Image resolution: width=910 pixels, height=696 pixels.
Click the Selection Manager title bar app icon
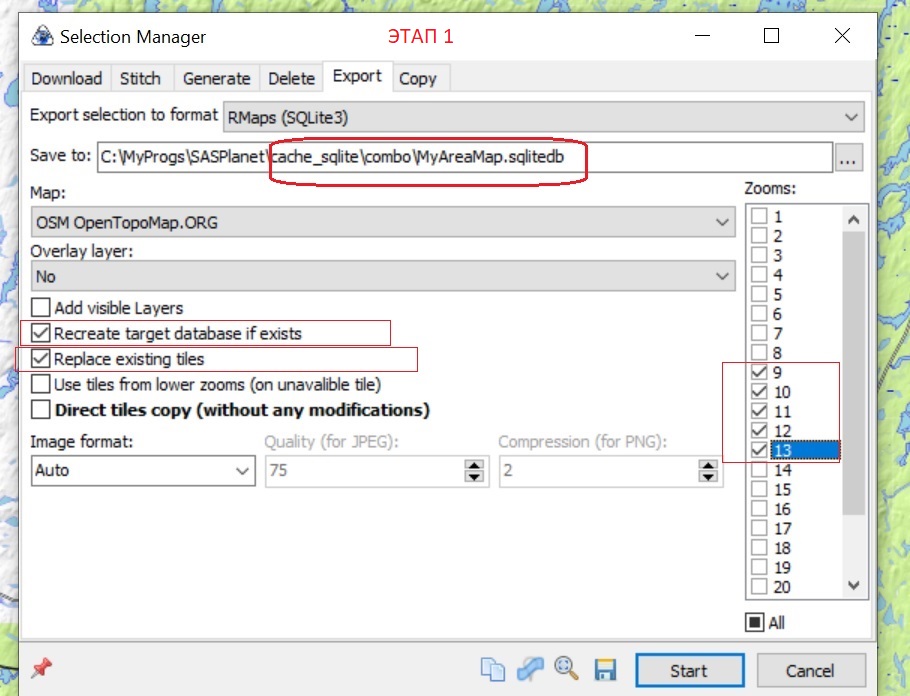42,37
